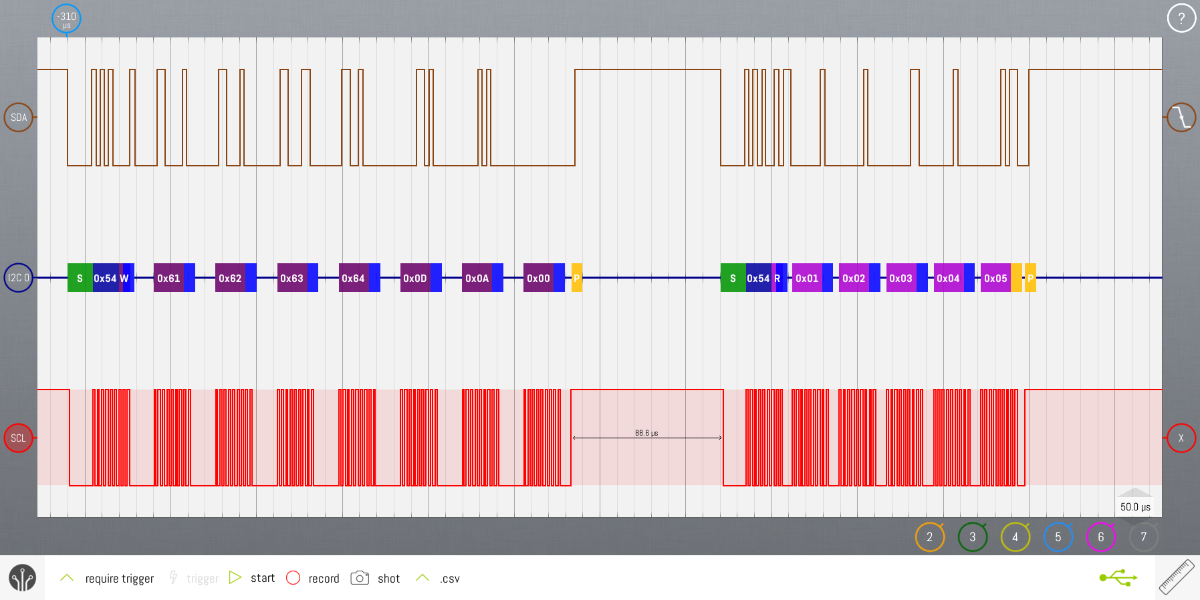Image resolution: width=1200 pixels, height=600 pixels.
Task: Enable the greyed-out channel 7
Action: point(1143,537)
